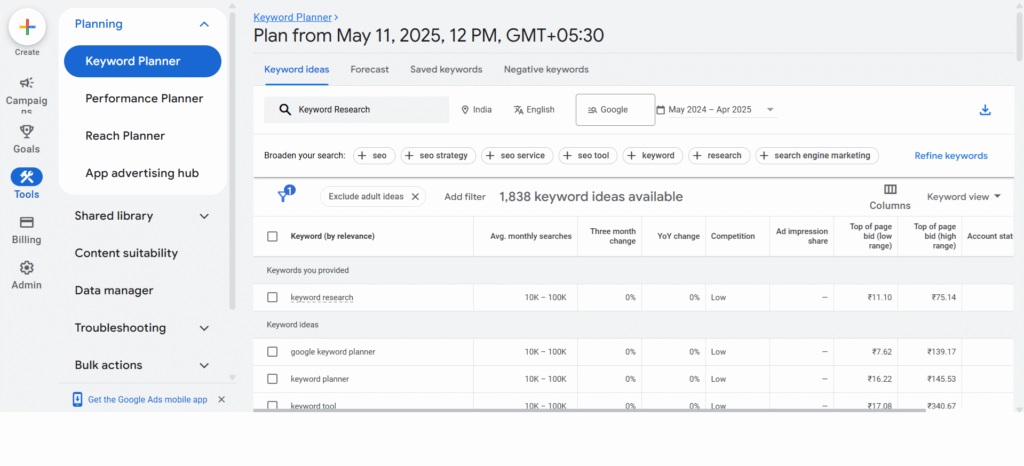Add 'seo' to broaden search
The image size is (1024, 466).
[374, 155]
